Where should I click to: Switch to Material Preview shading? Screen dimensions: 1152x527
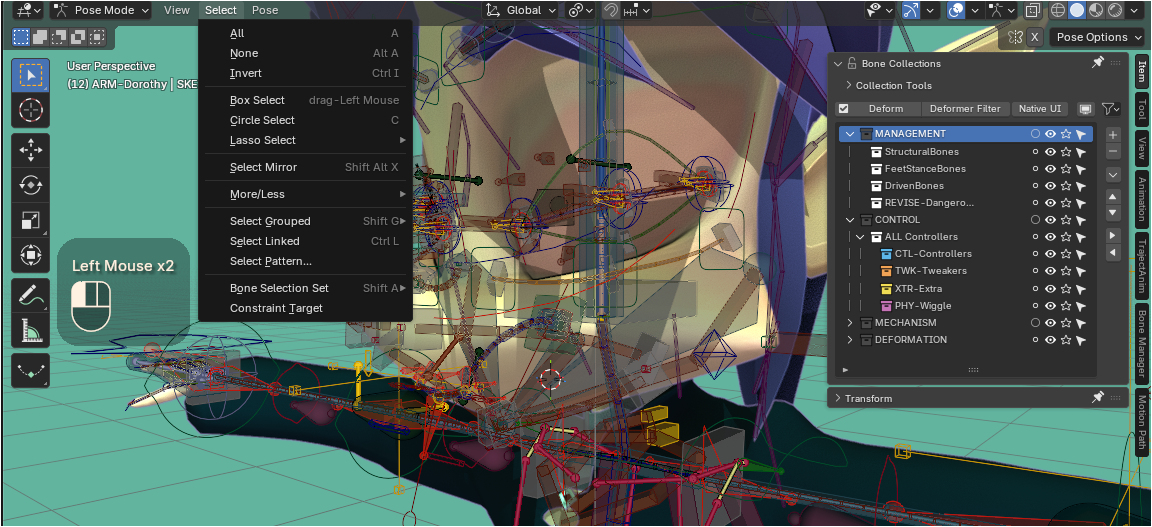coord(1096,10)
